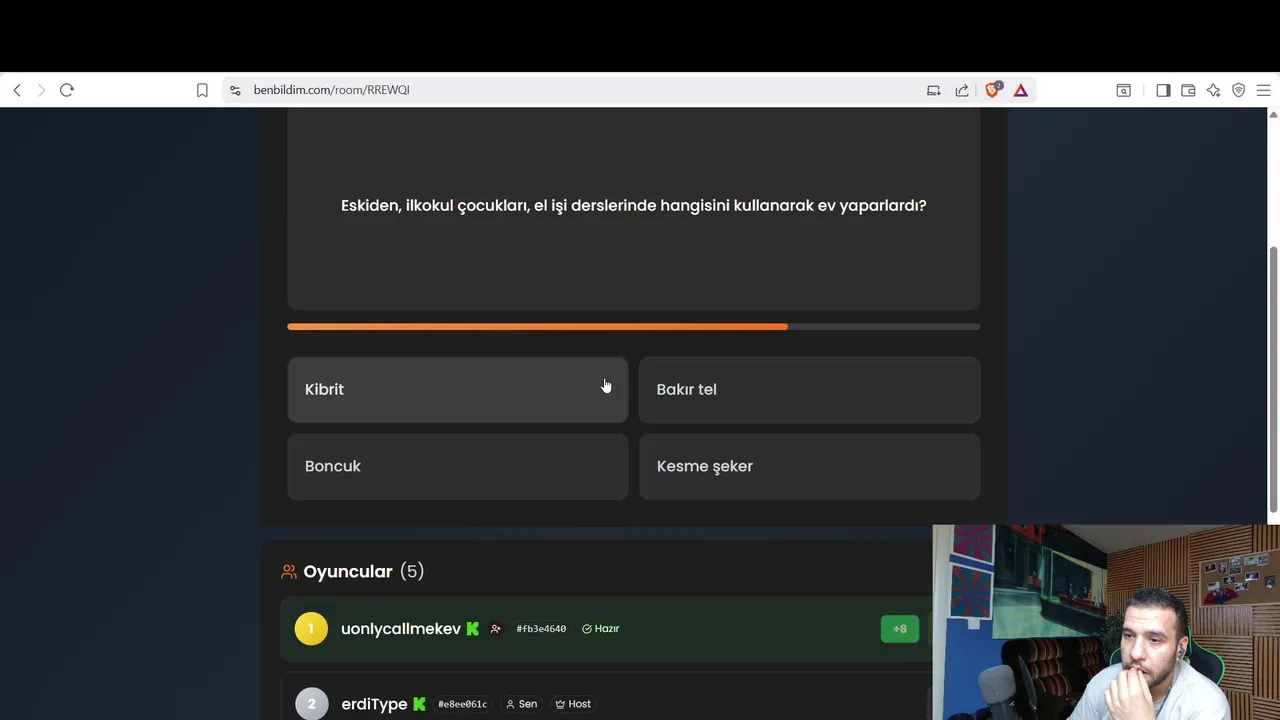The image size is (1280, 720).
Task: Click the #e8ee061c tag
Action: pyautogui.click(x=462, y=704)
